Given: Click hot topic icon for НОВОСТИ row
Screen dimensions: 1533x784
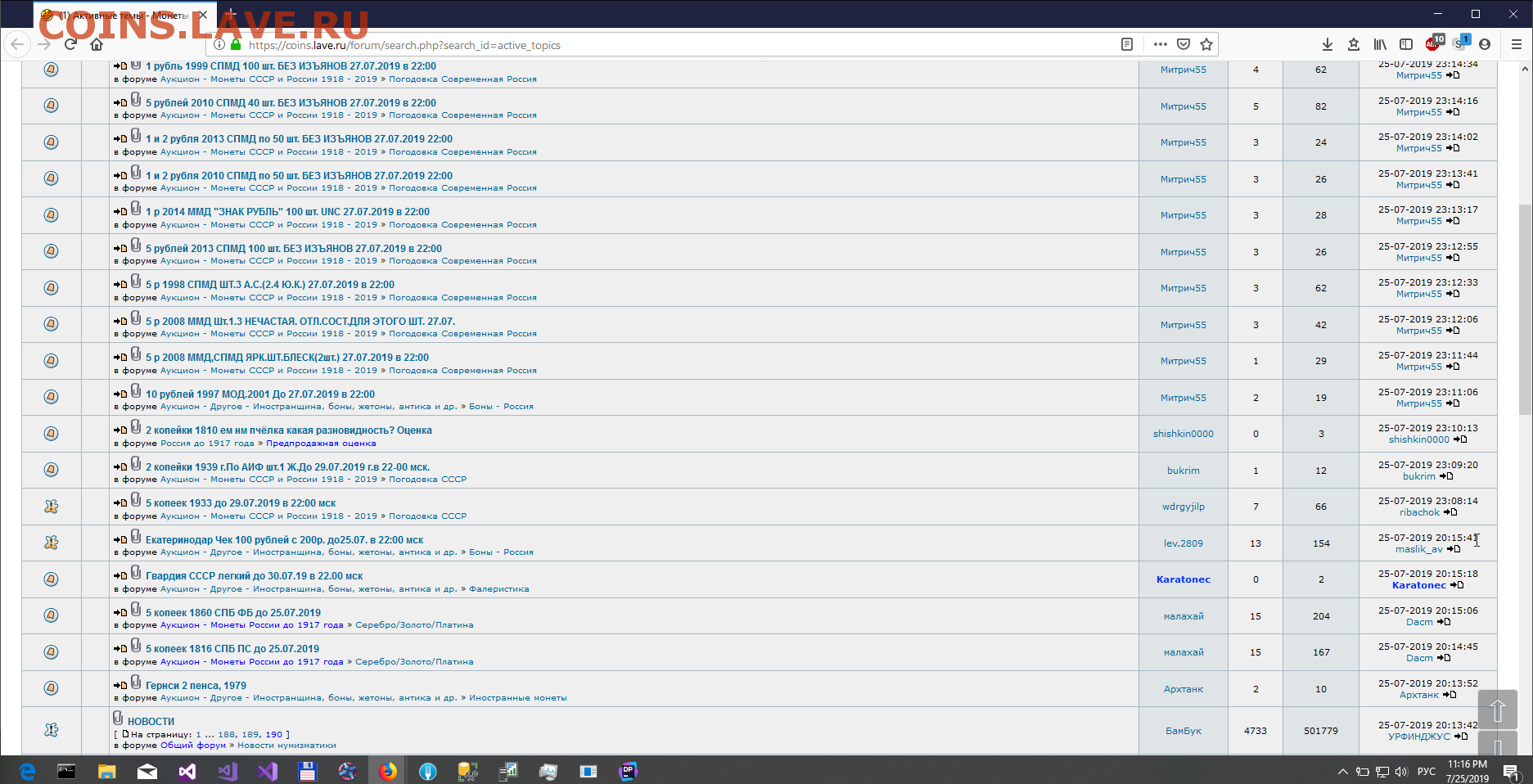Looking at the screenshot, I should [x=51, y=730].
